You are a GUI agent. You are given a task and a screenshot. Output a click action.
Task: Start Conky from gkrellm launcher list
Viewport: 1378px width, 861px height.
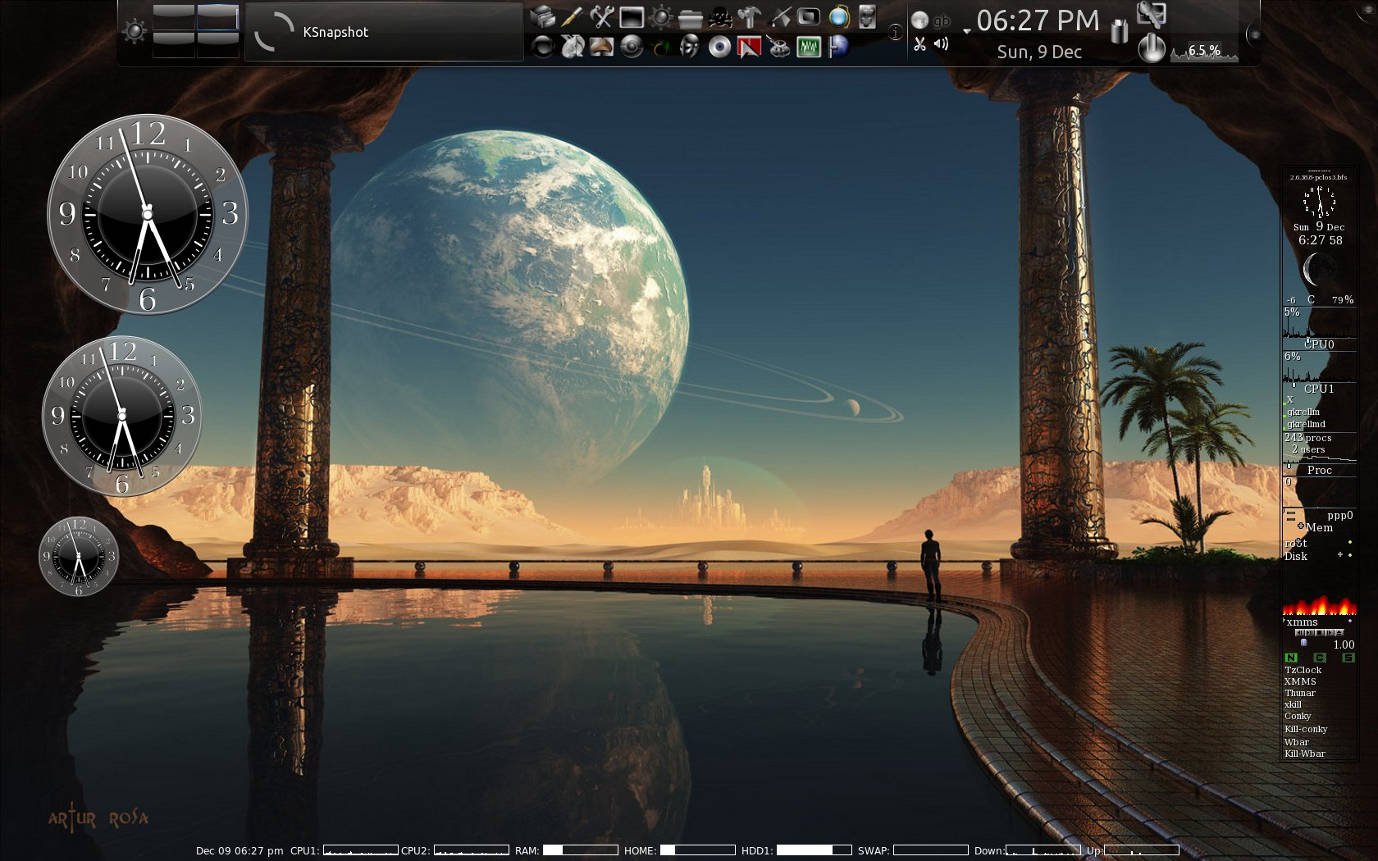pos(1297,717)
